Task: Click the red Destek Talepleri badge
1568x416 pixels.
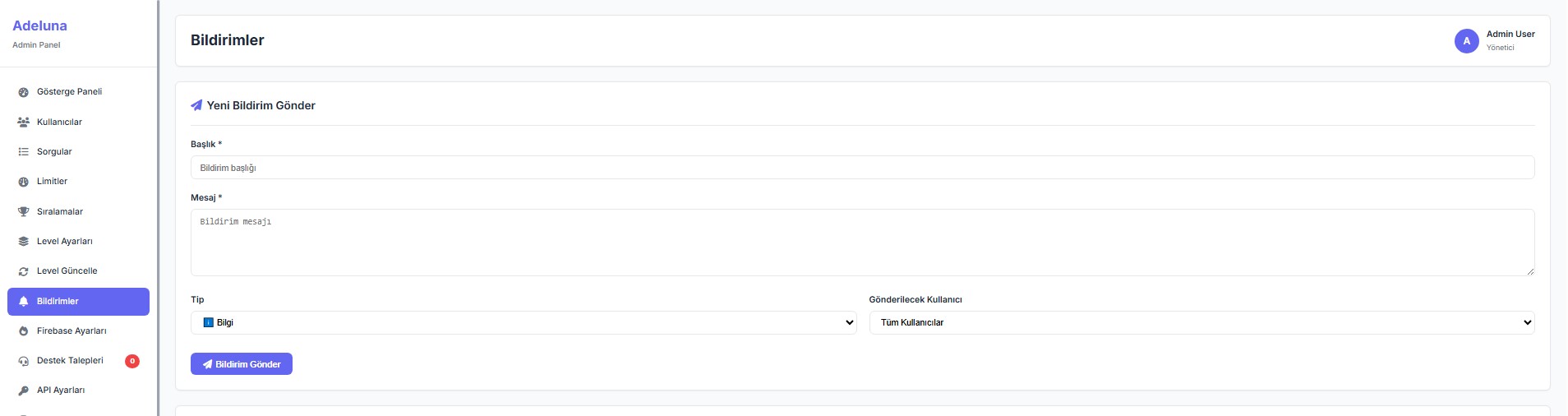Action: click(132, 361)
